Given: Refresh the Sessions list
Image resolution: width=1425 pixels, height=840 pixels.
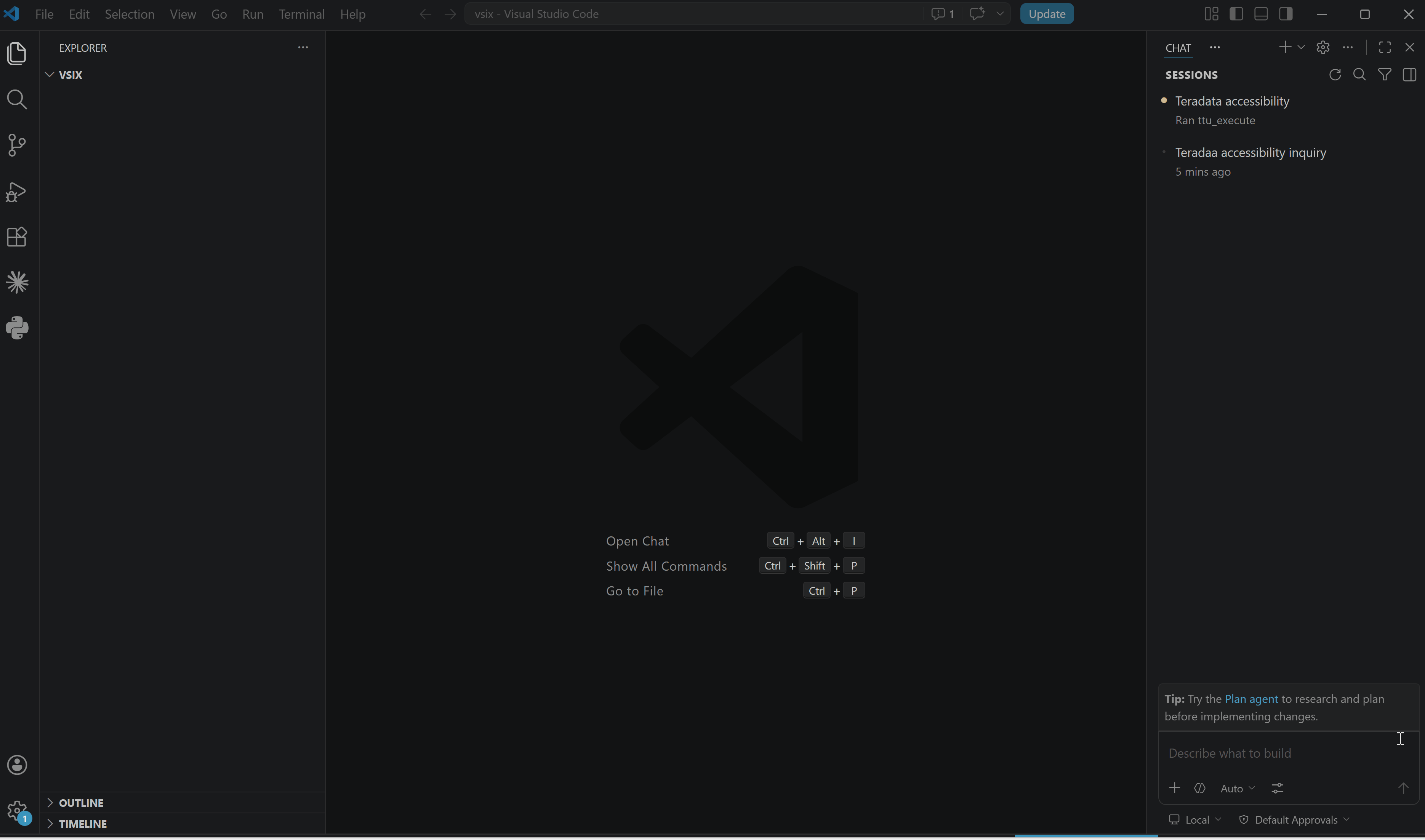Looking at the screenshot, I should click(1334, 75).
